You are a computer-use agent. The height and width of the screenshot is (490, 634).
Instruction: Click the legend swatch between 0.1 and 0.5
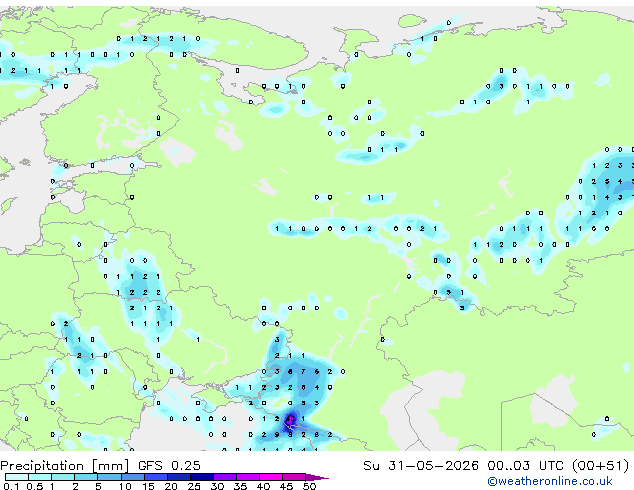click(17, 477)
